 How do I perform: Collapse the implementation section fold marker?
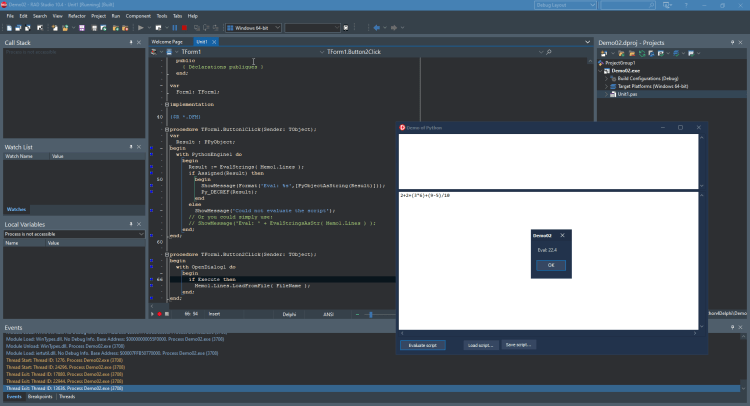pyautogui.click(x=167, y=104)
